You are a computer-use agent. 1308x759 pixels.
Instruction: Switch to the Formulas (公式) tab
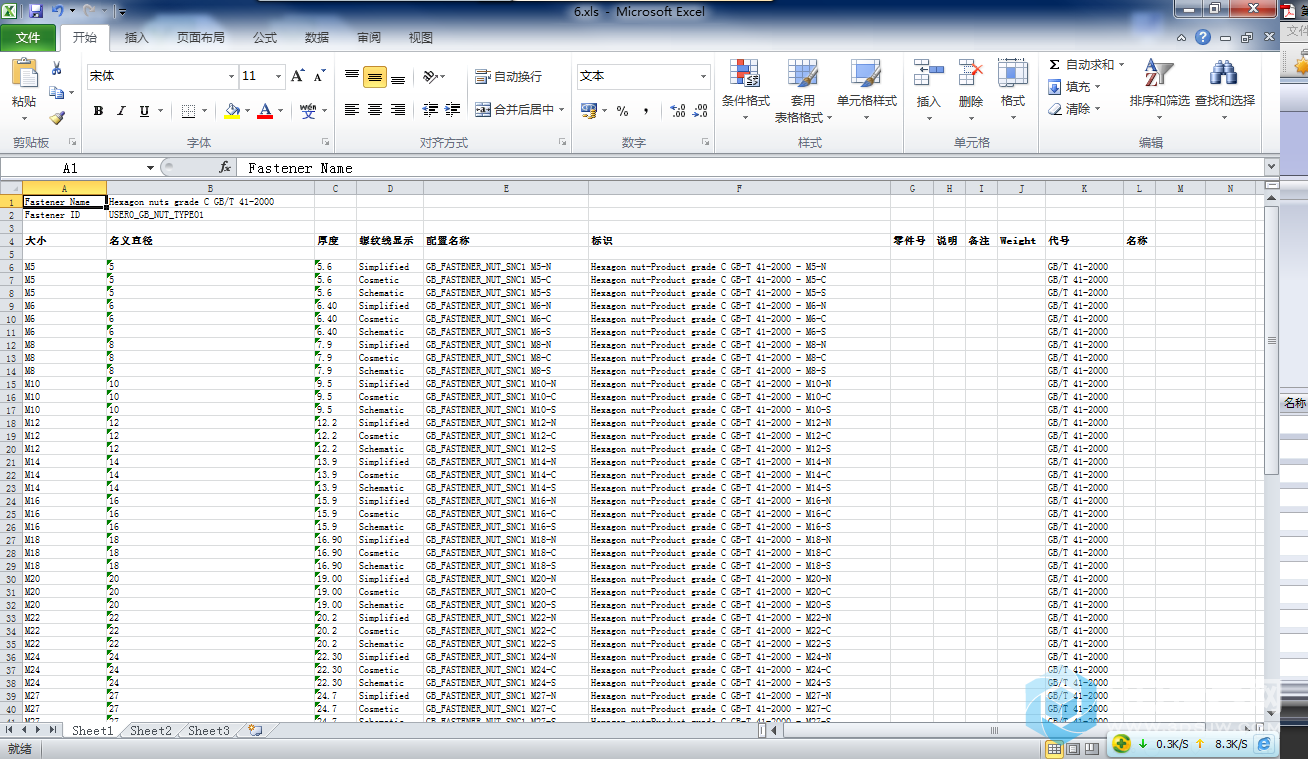(265, 38)
